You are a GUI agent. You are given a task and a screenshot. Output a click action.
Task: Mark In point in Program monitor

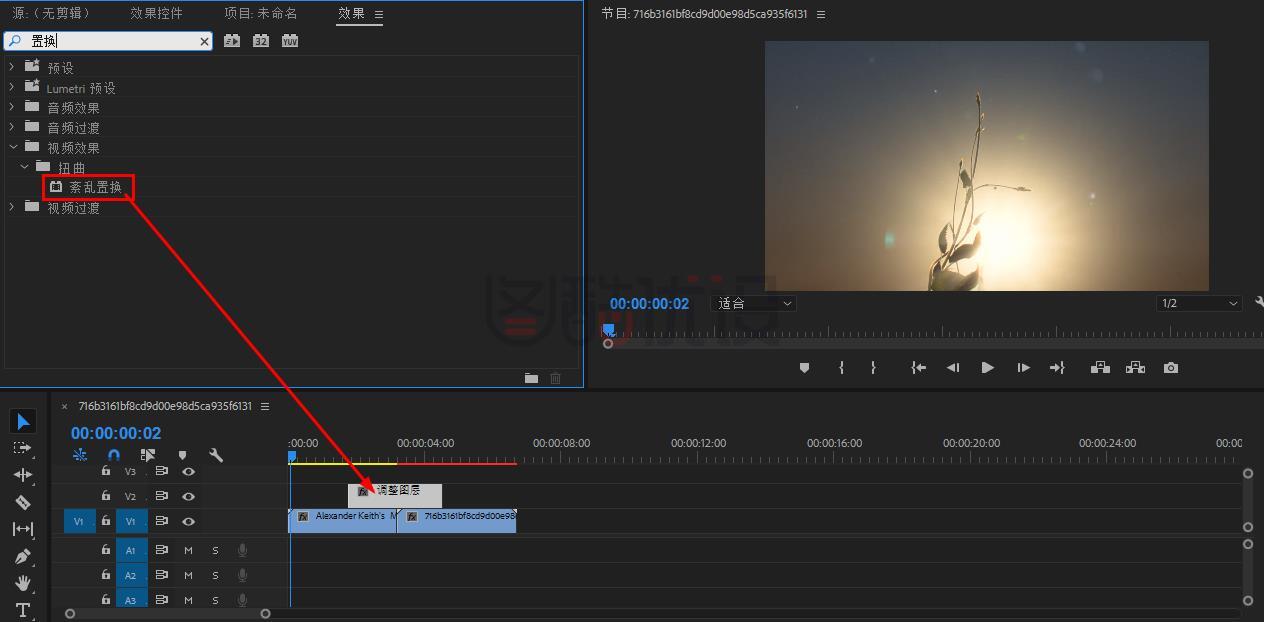click(x=841, y=368)
